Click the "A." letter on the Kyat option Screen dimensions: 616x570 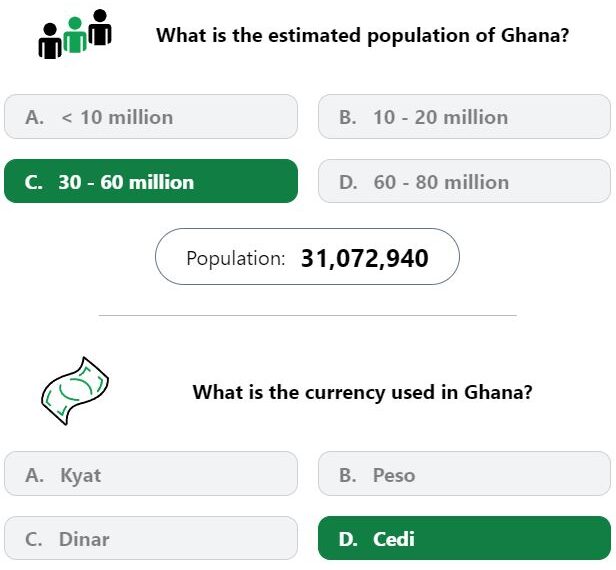coord(35,475)
